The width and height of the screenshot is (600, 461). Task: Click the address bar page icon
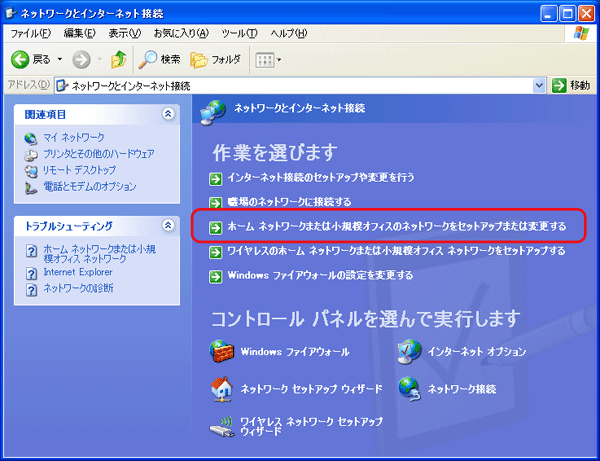click(x=62, y=86)
